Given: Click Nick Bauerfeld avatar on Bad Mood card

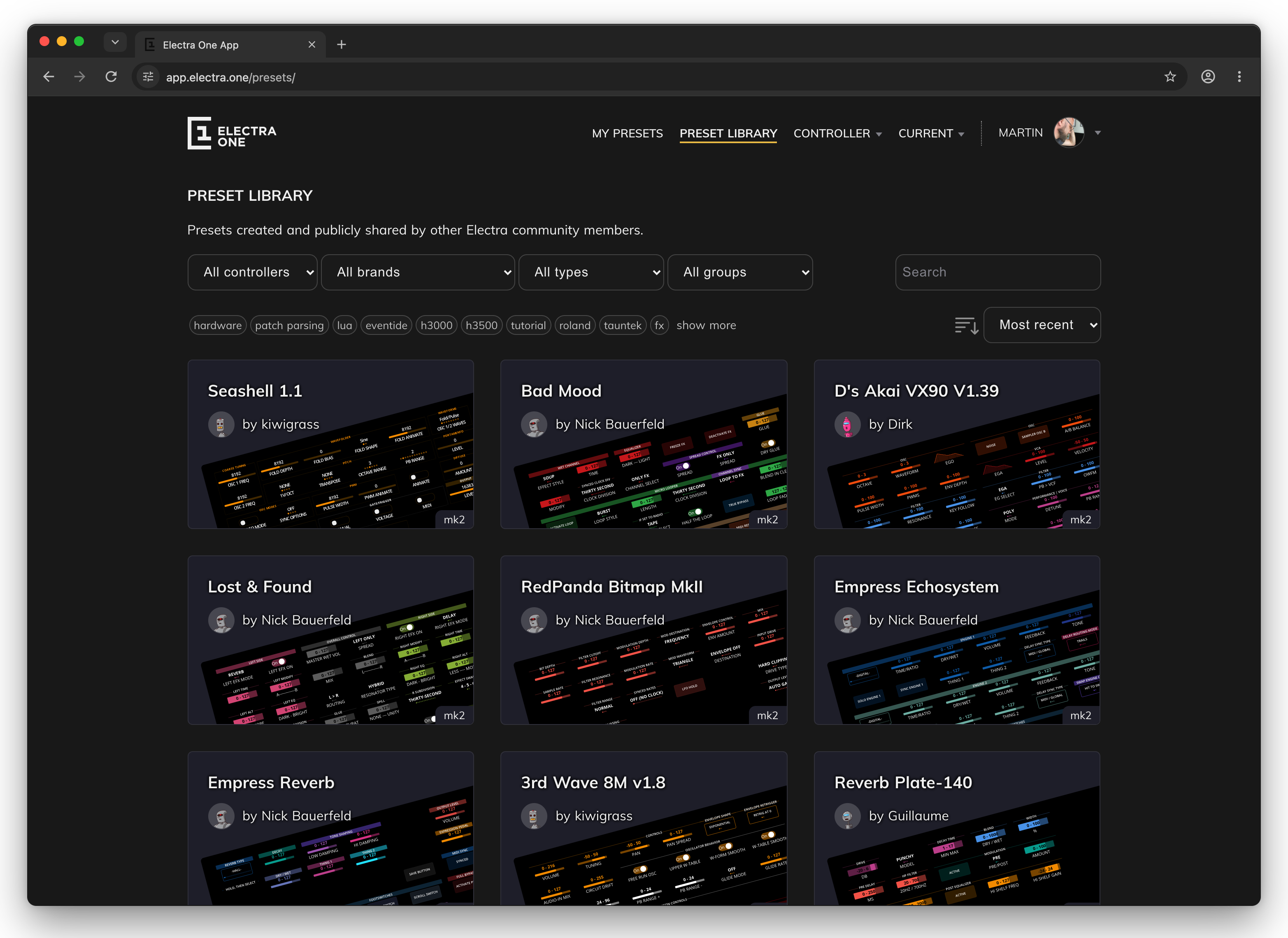Looking at the screenshot, I should tap(534, 424).
